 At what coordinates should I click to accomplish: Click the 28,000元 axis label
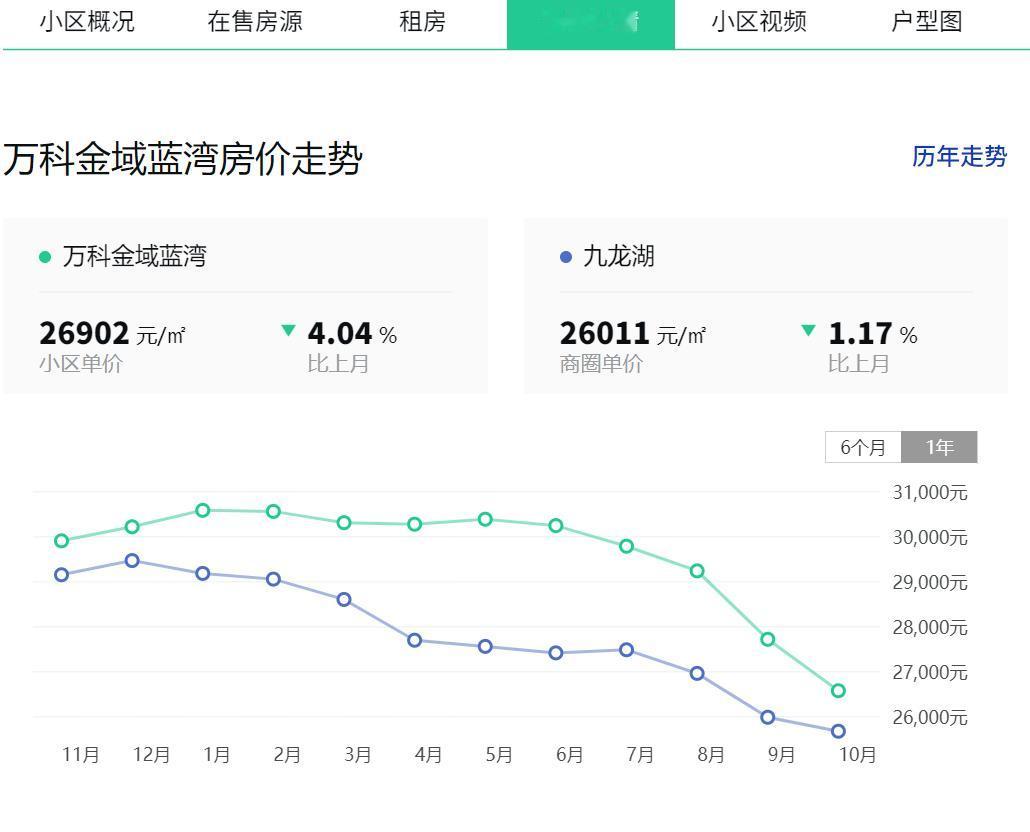tap(929, 628)
